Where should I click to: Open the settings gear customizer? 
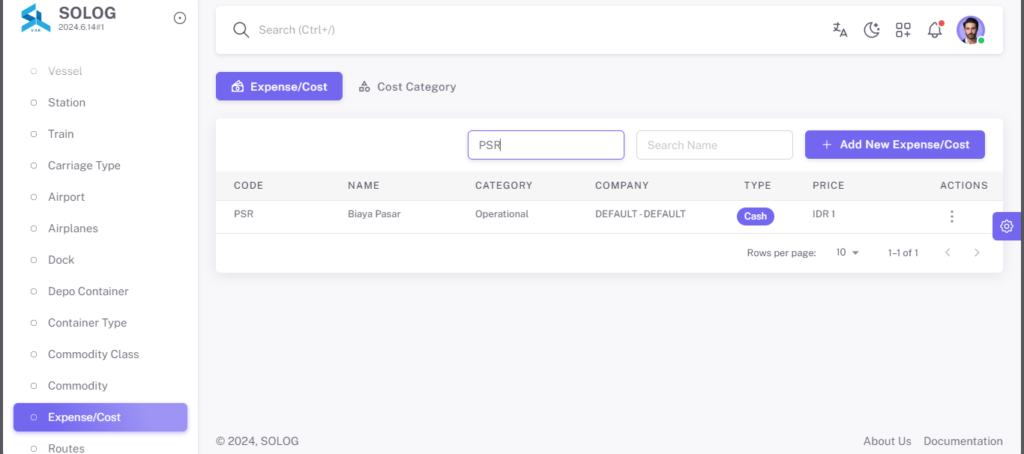1006,226
